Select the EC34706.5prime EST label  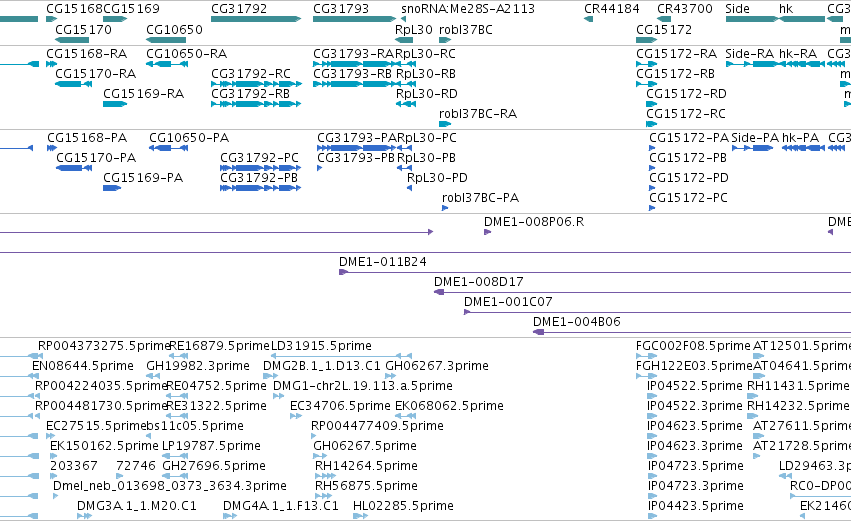coord(340,406)
